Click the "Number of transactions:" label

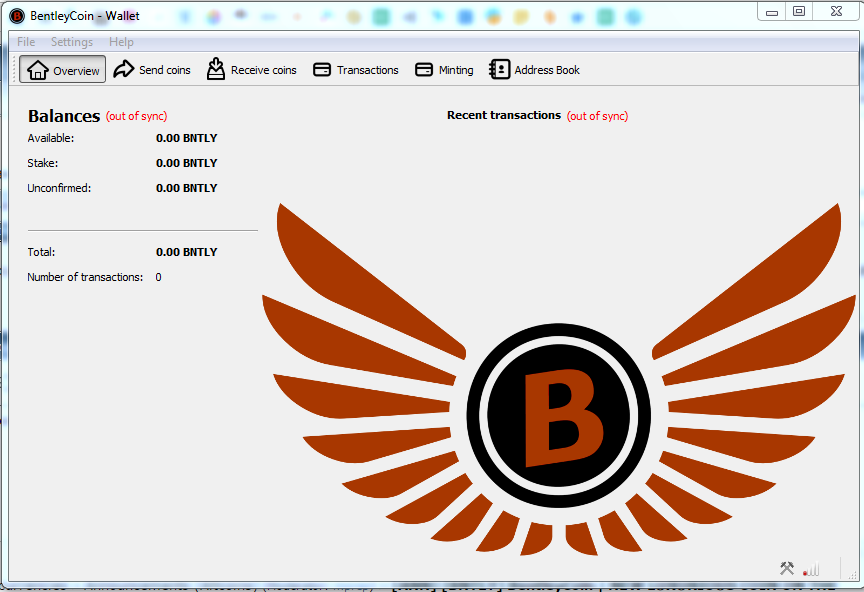pyautogui.click(x=85, y=277)
